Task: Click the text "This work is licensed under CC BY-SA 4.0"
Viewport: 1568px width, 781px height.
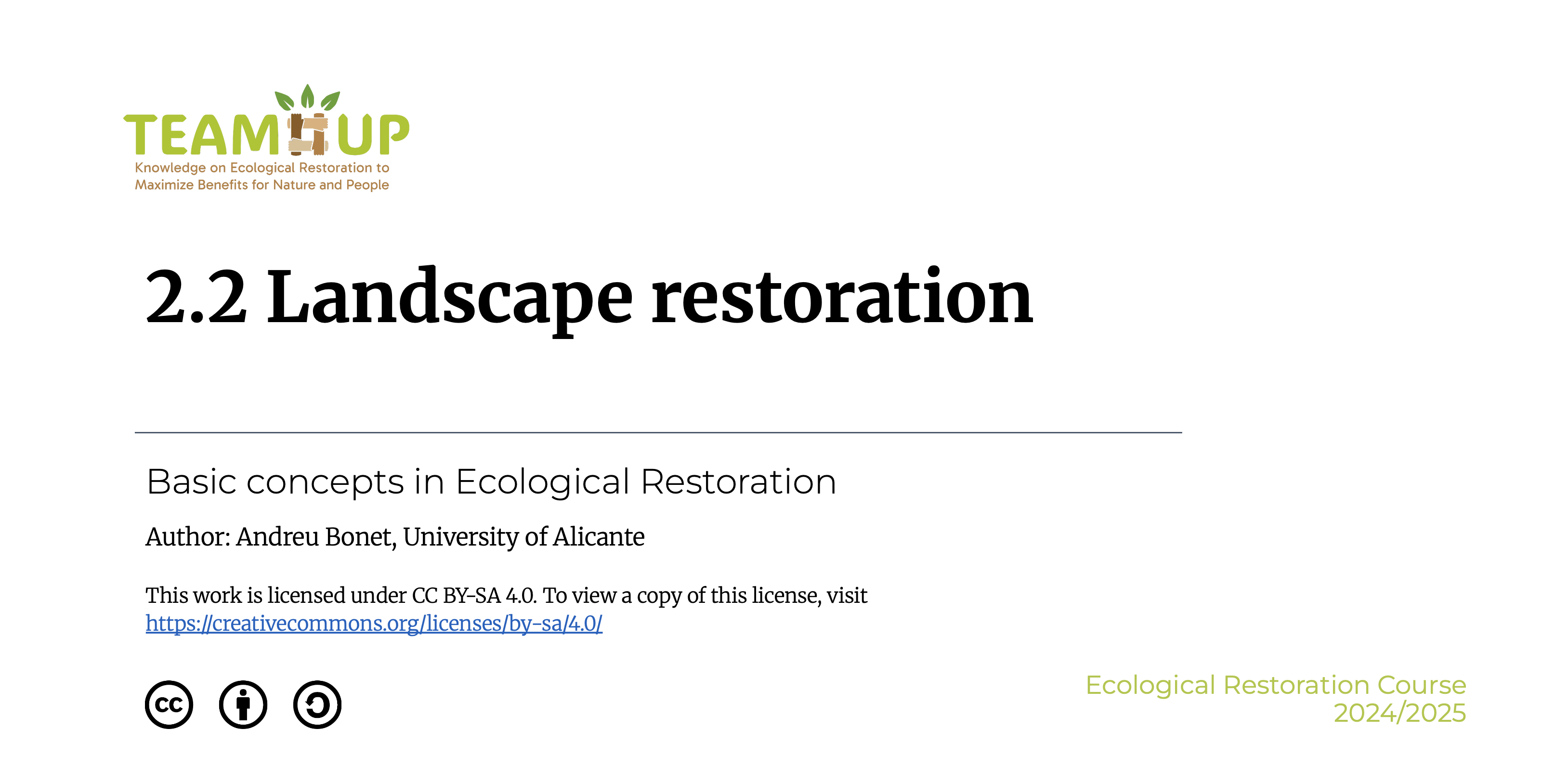Action: click(x=341, y=595)
